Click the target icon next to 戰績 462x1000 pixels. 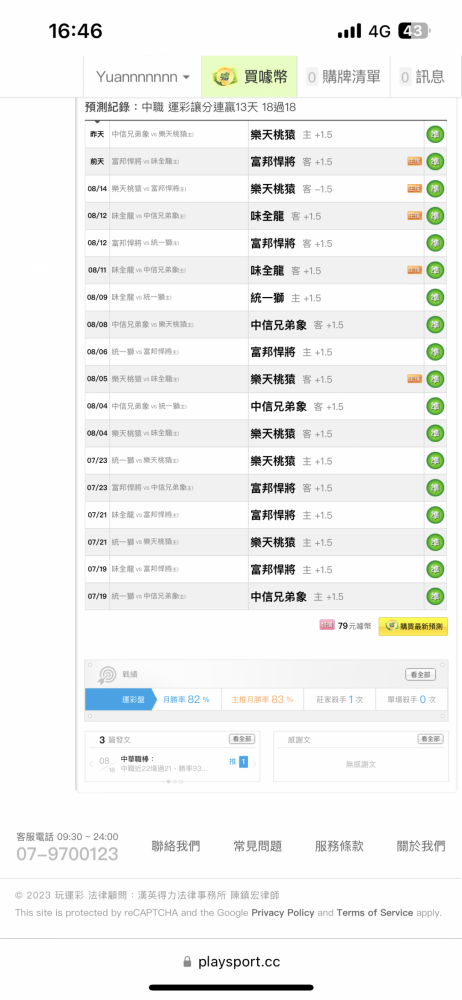pyautogui.click(x=107, y=675)
